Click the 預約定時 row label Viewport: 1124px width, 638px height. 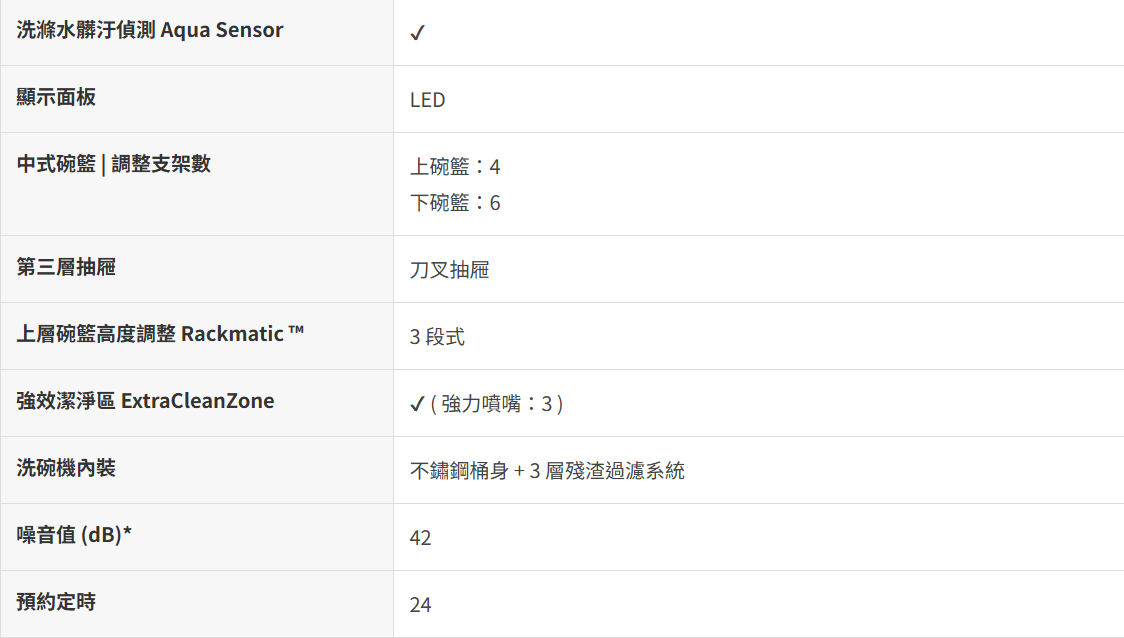(x=57, y=602)
